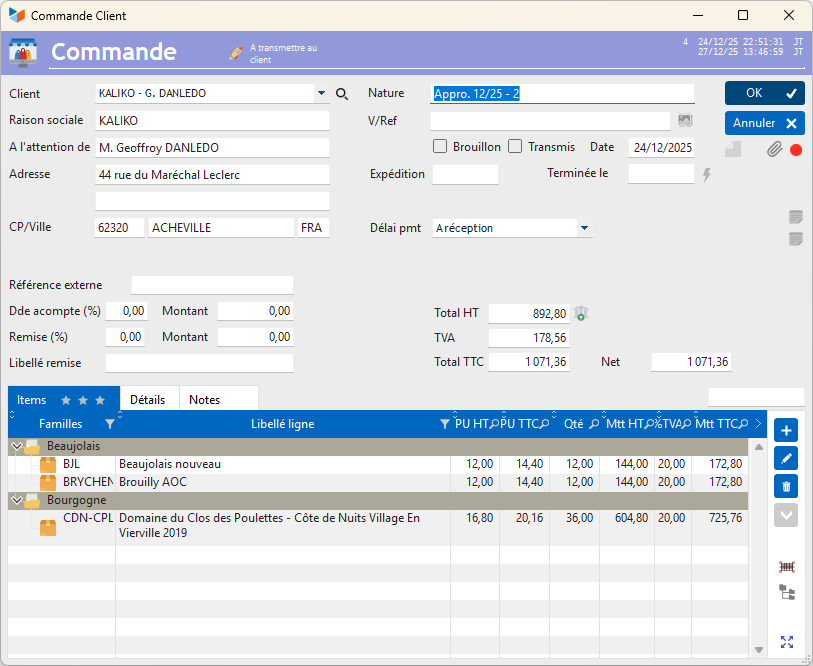The height and width of the screenshot is (666, 813).
Task: Expand the Délai pmt dropdown
Action: click(584, 228)
